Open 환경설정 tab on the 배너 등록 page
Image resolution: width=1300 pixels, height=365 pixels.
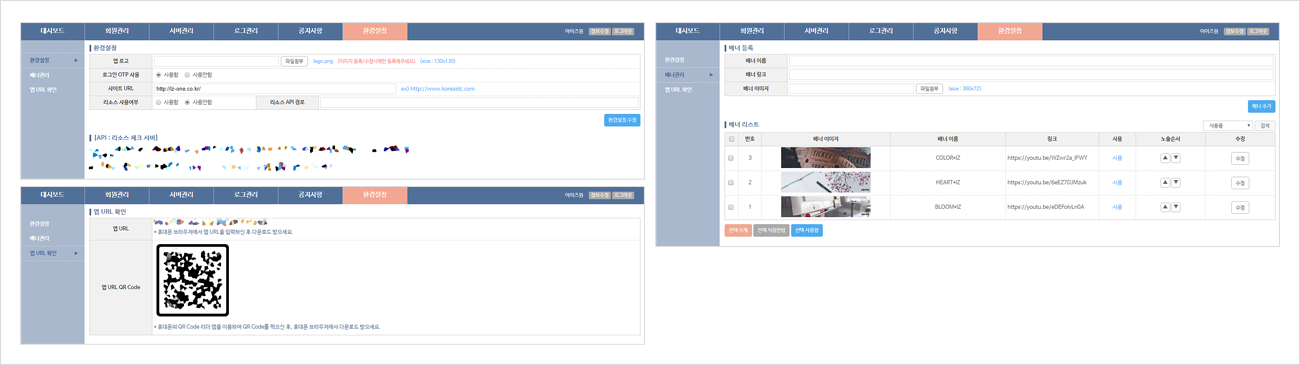[x=1009, y=31]
